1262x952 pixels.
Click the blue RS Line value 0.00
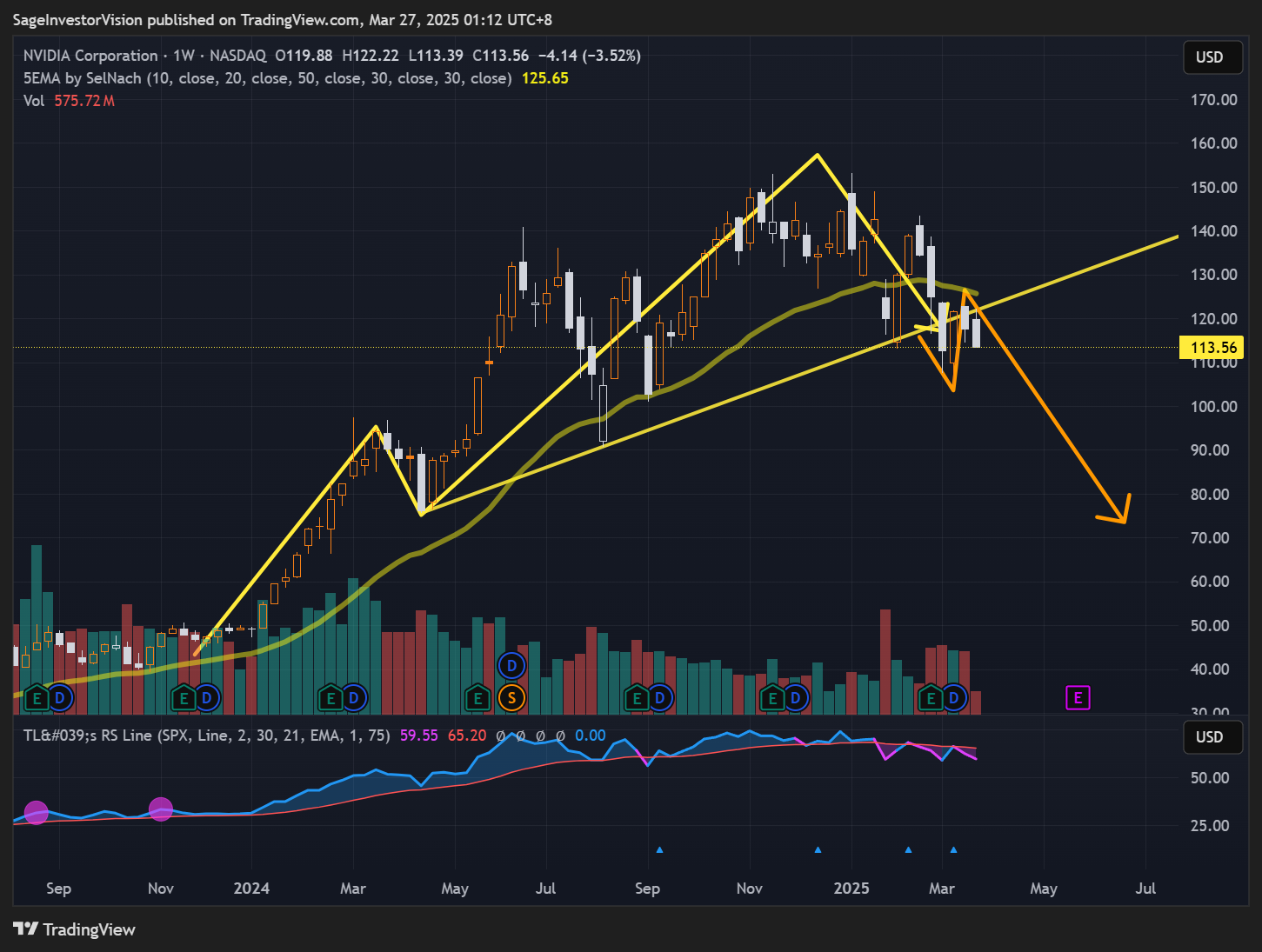[591, 736]
